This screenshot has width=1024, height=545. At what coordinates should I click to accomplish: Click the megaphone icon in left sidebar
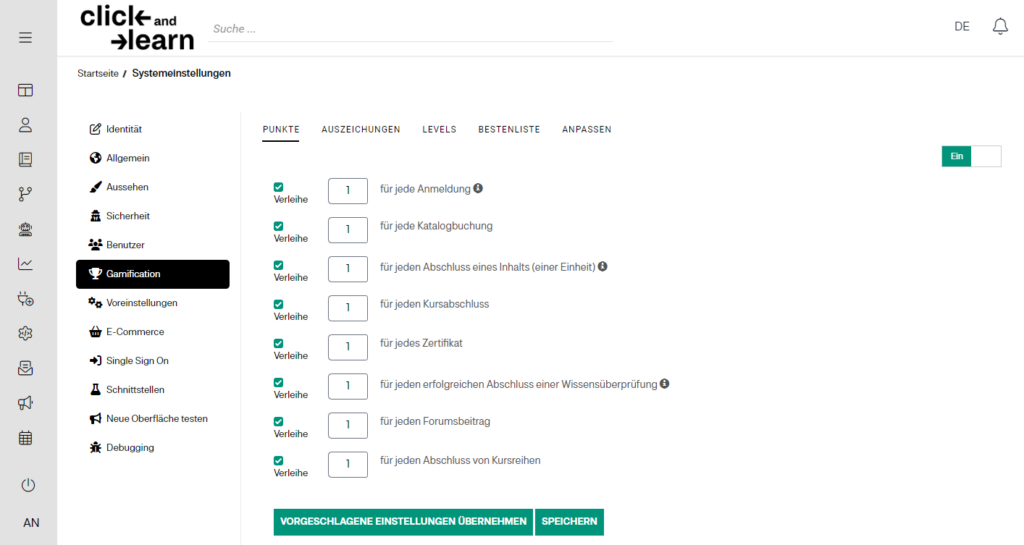coord(26,403)
